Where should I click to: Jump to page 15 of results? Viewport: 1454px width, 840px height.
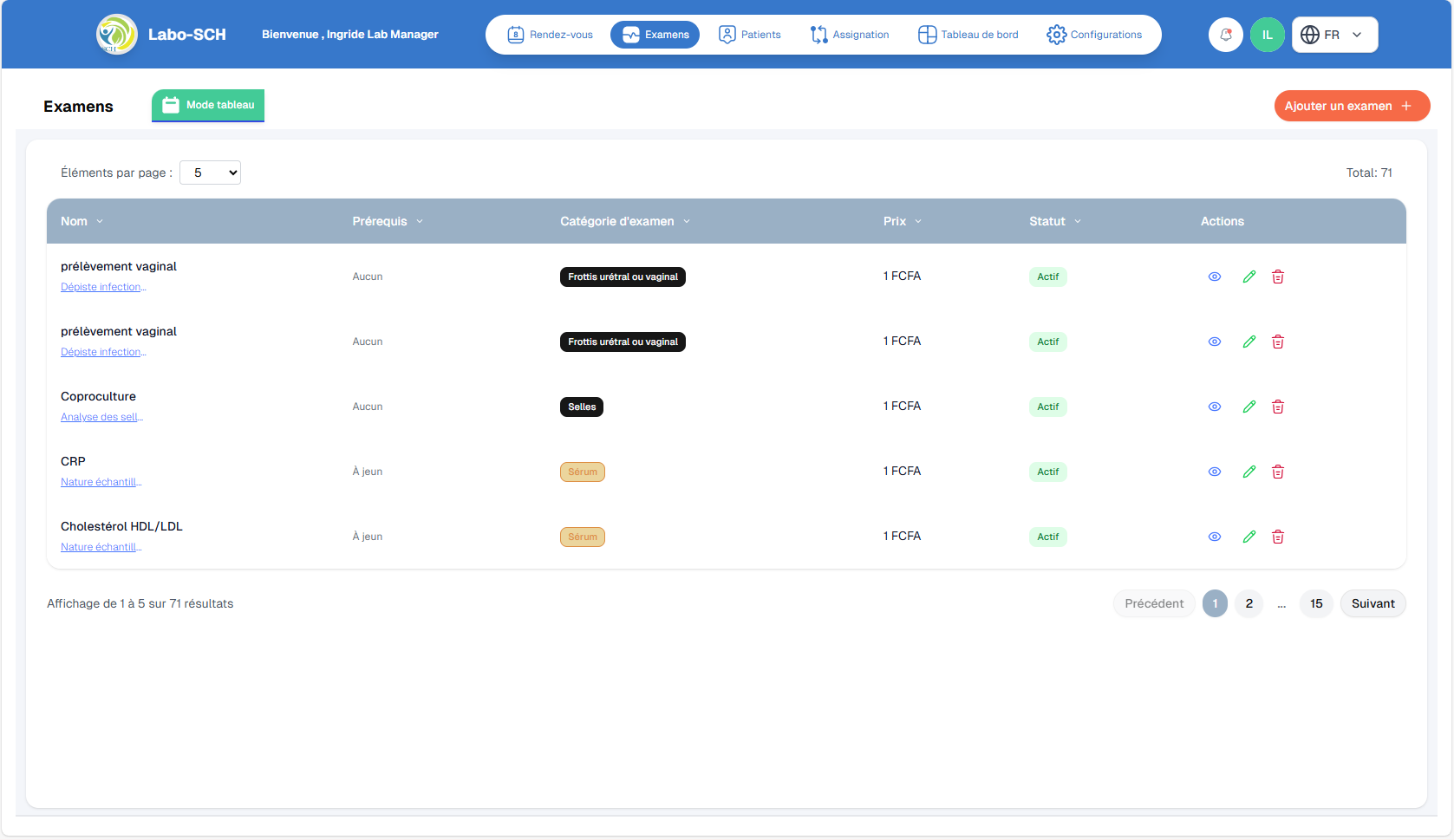coord(1315,603)
